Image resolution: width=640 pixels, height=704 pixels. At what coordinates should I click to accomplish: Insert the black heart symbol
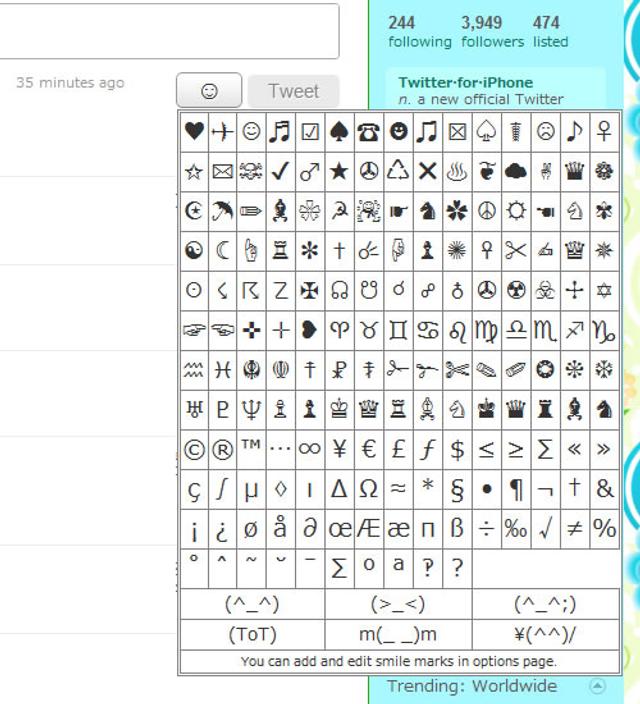click(194, 132)
